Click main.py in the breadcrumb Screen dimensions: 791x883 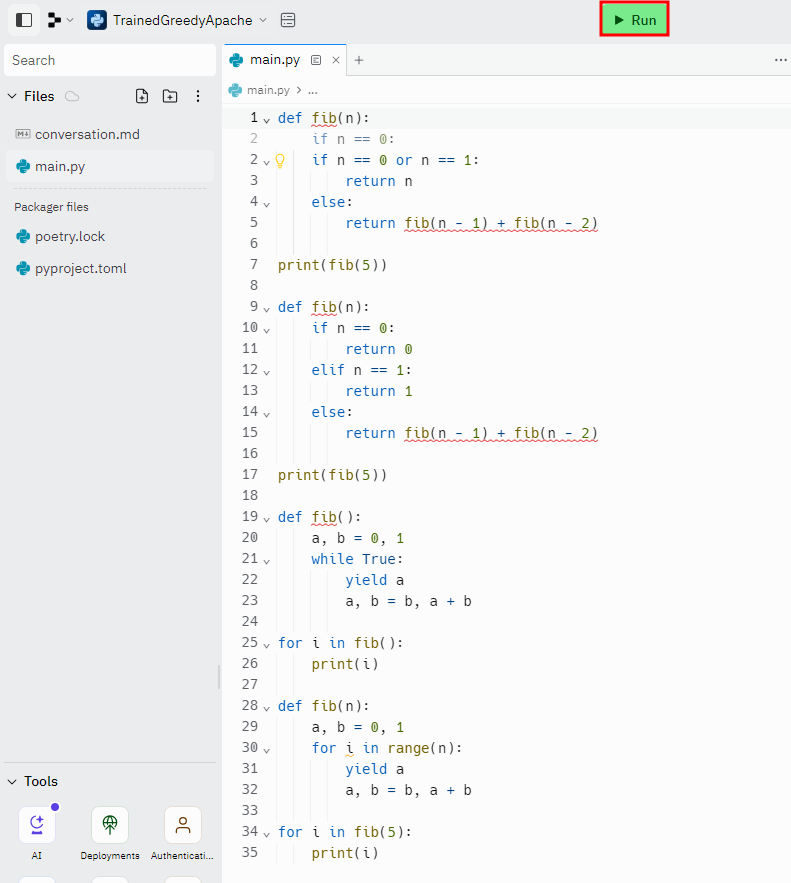coord(268,90)
